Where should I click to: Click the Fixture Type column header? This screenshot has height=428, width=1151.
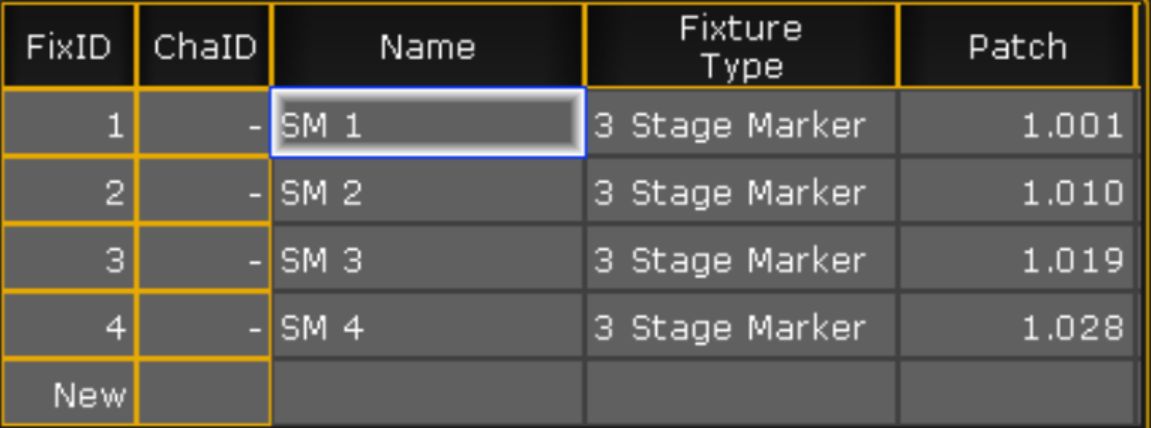[x=741, y=47]
